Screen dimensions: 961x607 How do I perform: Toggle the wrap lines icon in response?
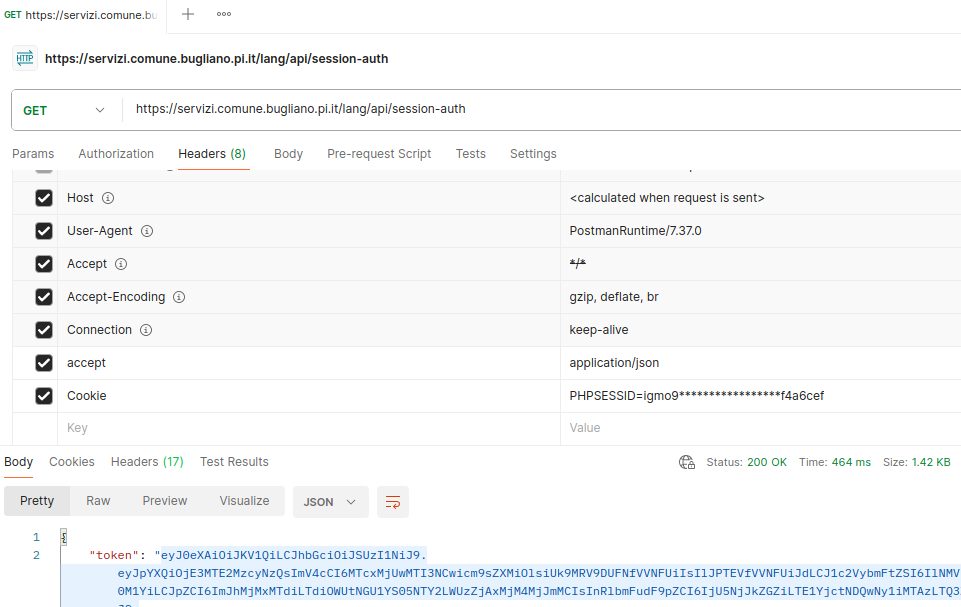tap(393, 501)
